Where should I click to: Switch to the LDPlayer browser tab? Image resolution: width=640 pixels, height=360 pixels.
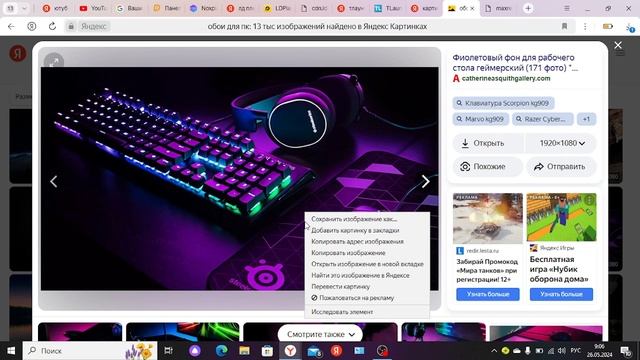tap(278, 8)
